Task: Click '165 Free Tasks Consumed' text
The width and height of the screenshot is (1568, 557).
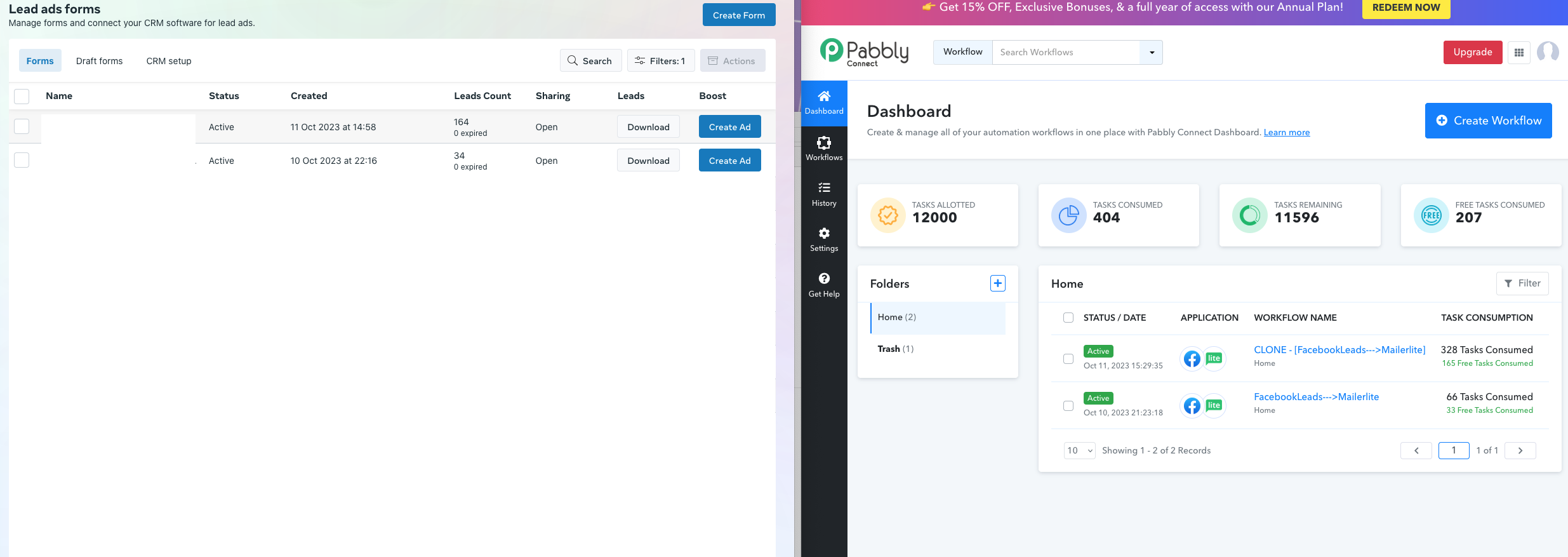Action: coord(1487,363)
